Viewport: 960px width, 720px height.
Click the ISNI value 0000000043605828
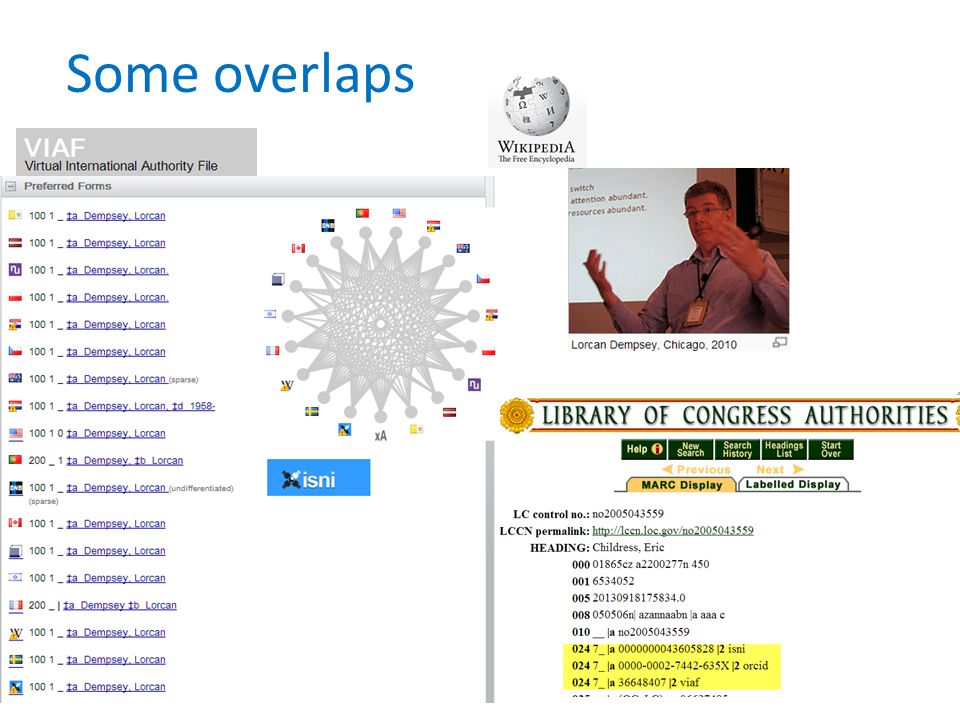666,649
